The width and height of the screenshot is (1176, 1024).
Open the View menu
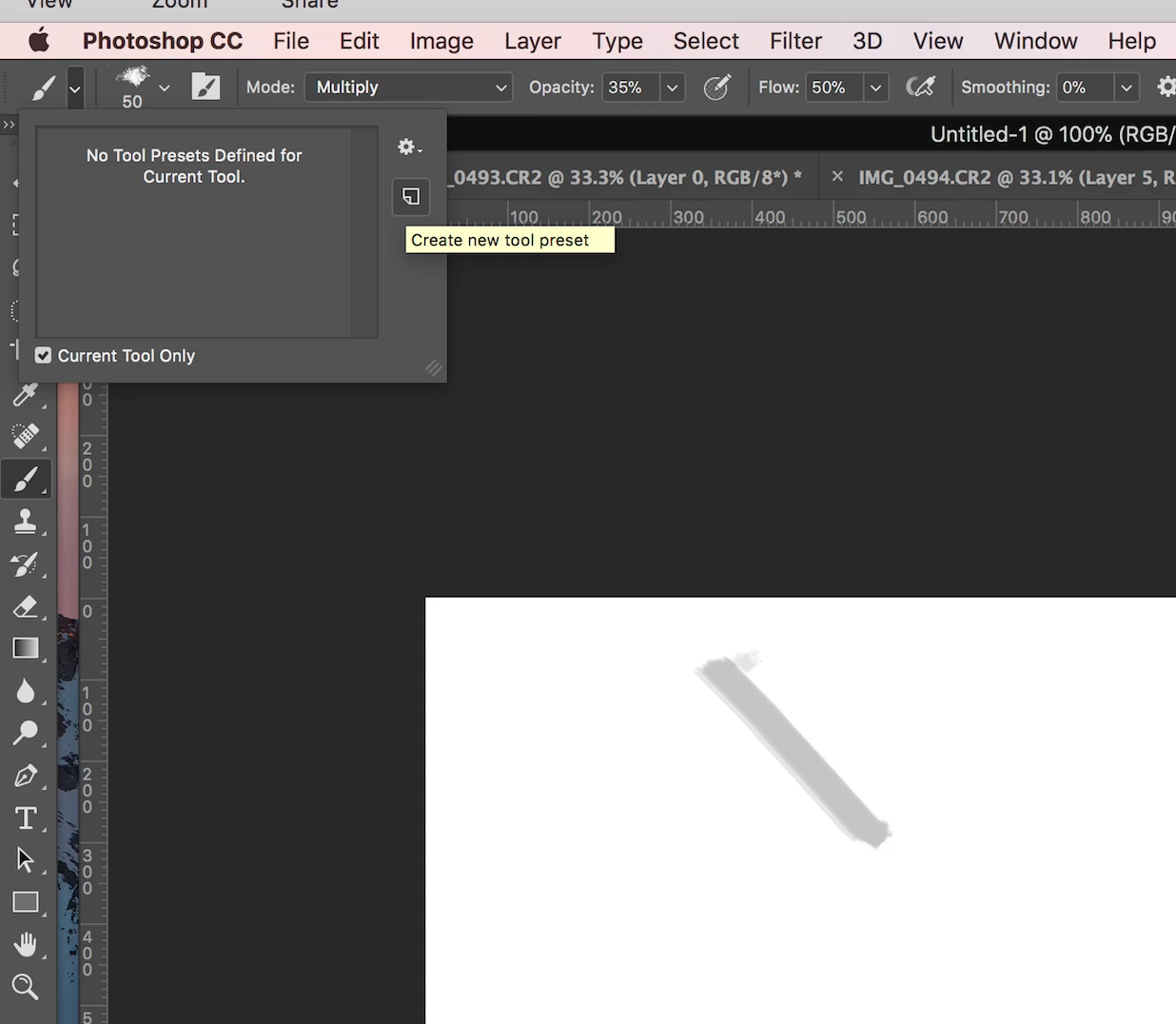938,41
